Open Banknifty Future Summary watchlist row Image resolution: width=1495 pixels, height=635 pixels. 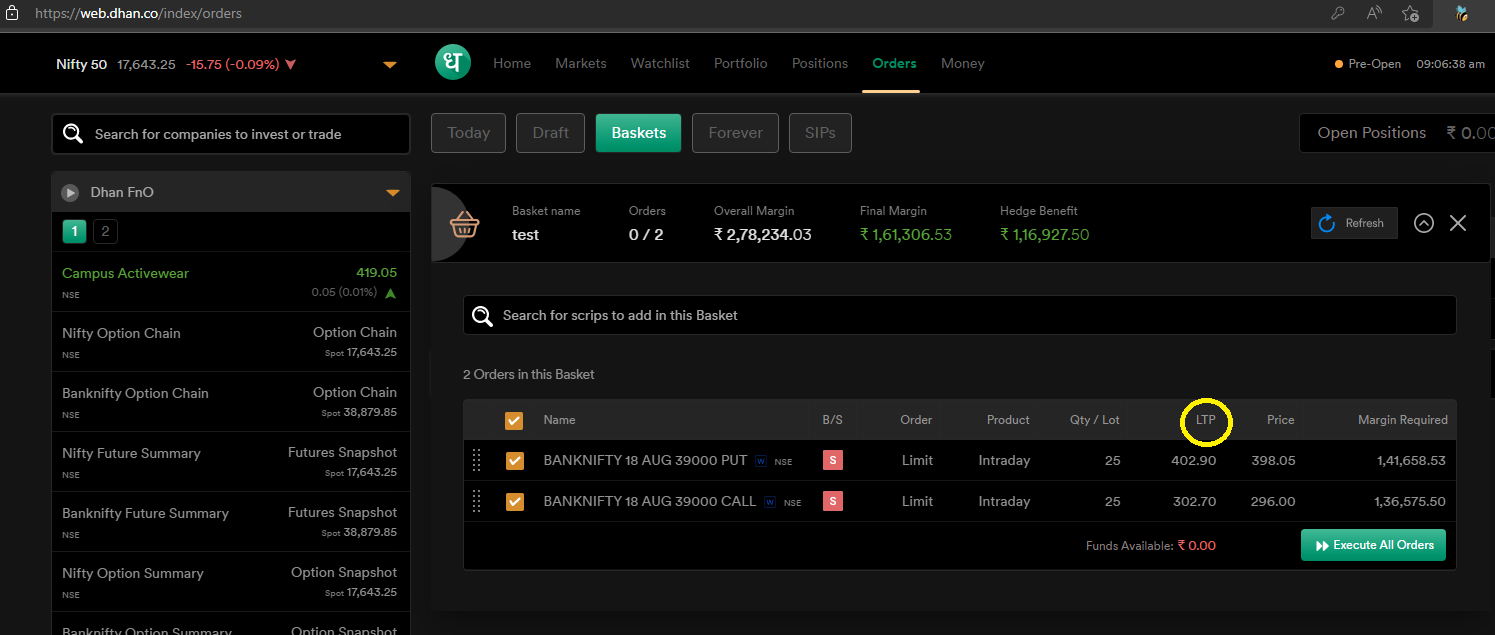pos(230,522)
